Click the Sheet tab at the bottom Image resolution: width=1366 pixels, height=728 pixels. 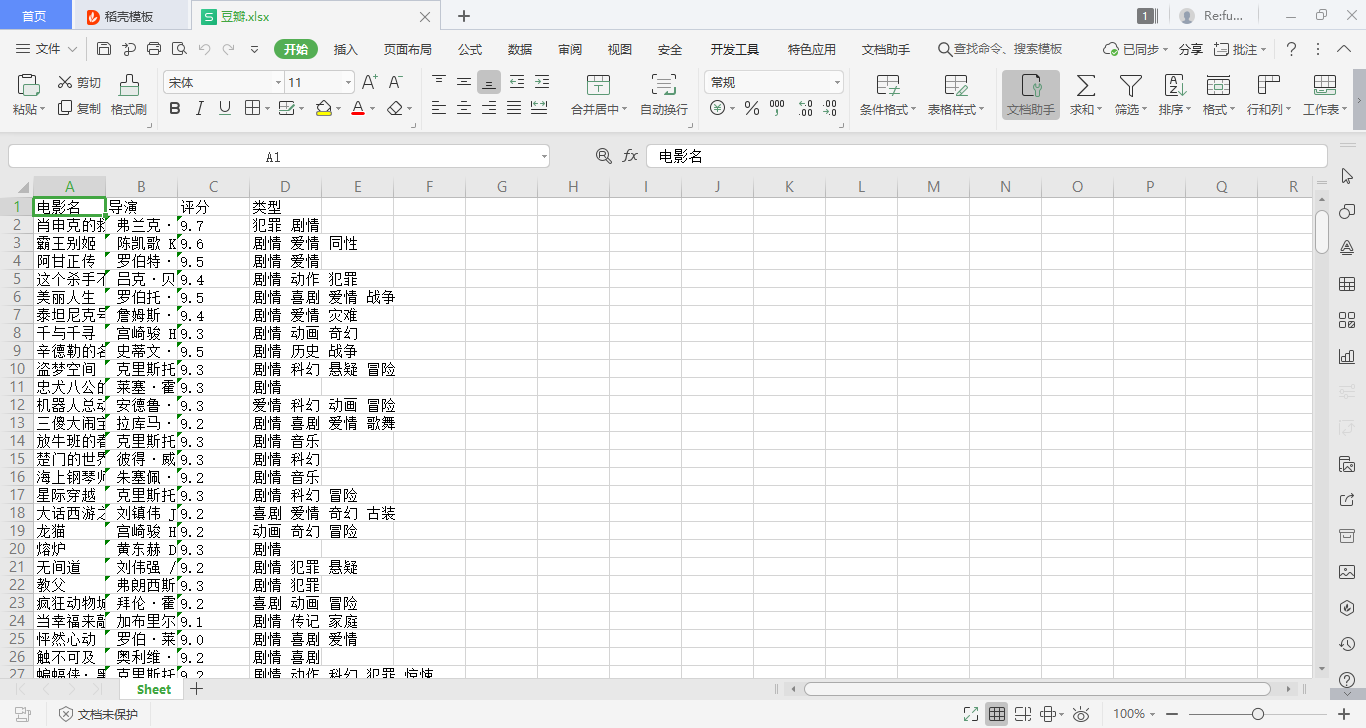coord(152,689)
